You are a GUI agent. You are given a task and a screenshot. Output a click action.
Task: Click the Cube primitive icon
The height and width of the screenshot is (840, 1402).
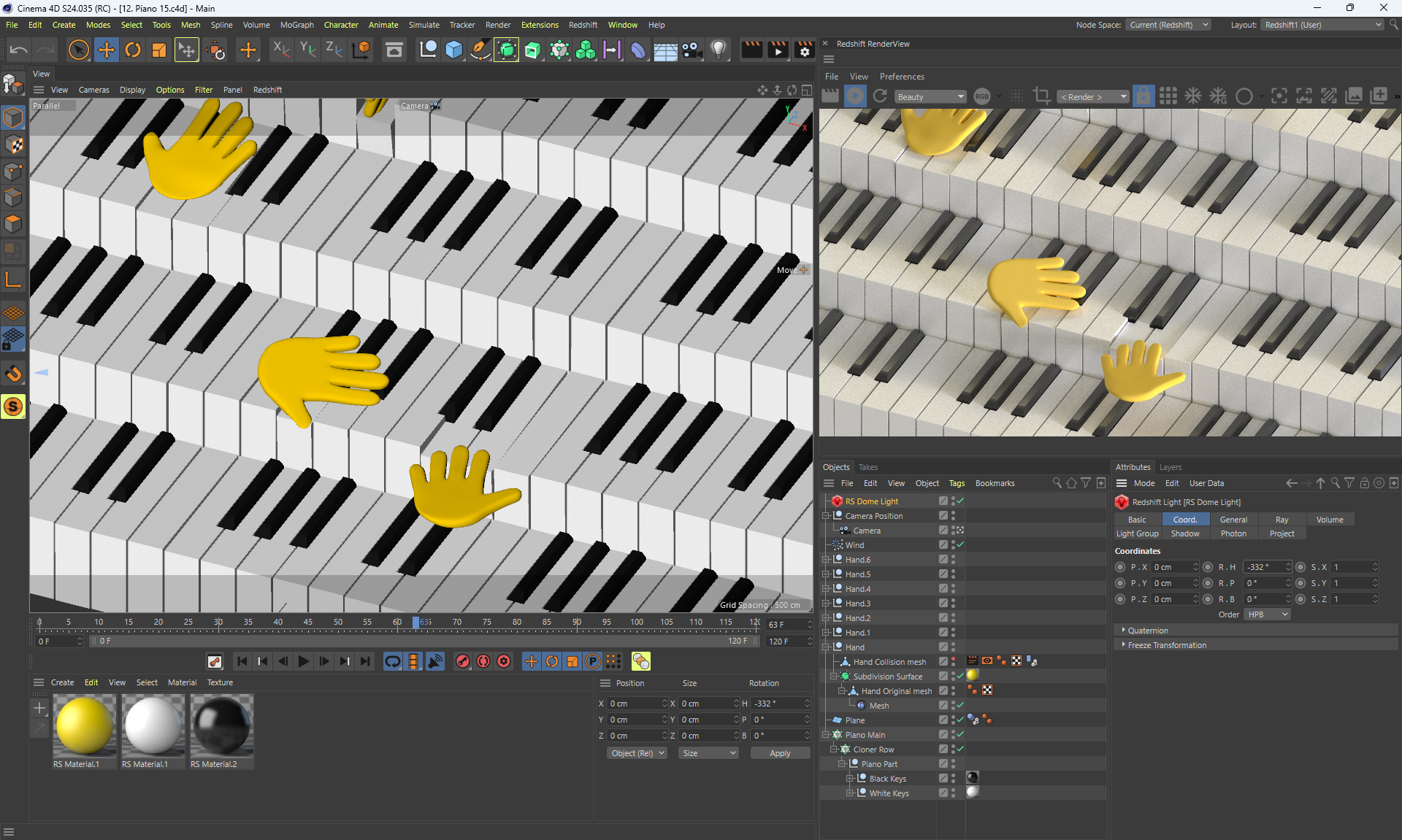[453, 50]
